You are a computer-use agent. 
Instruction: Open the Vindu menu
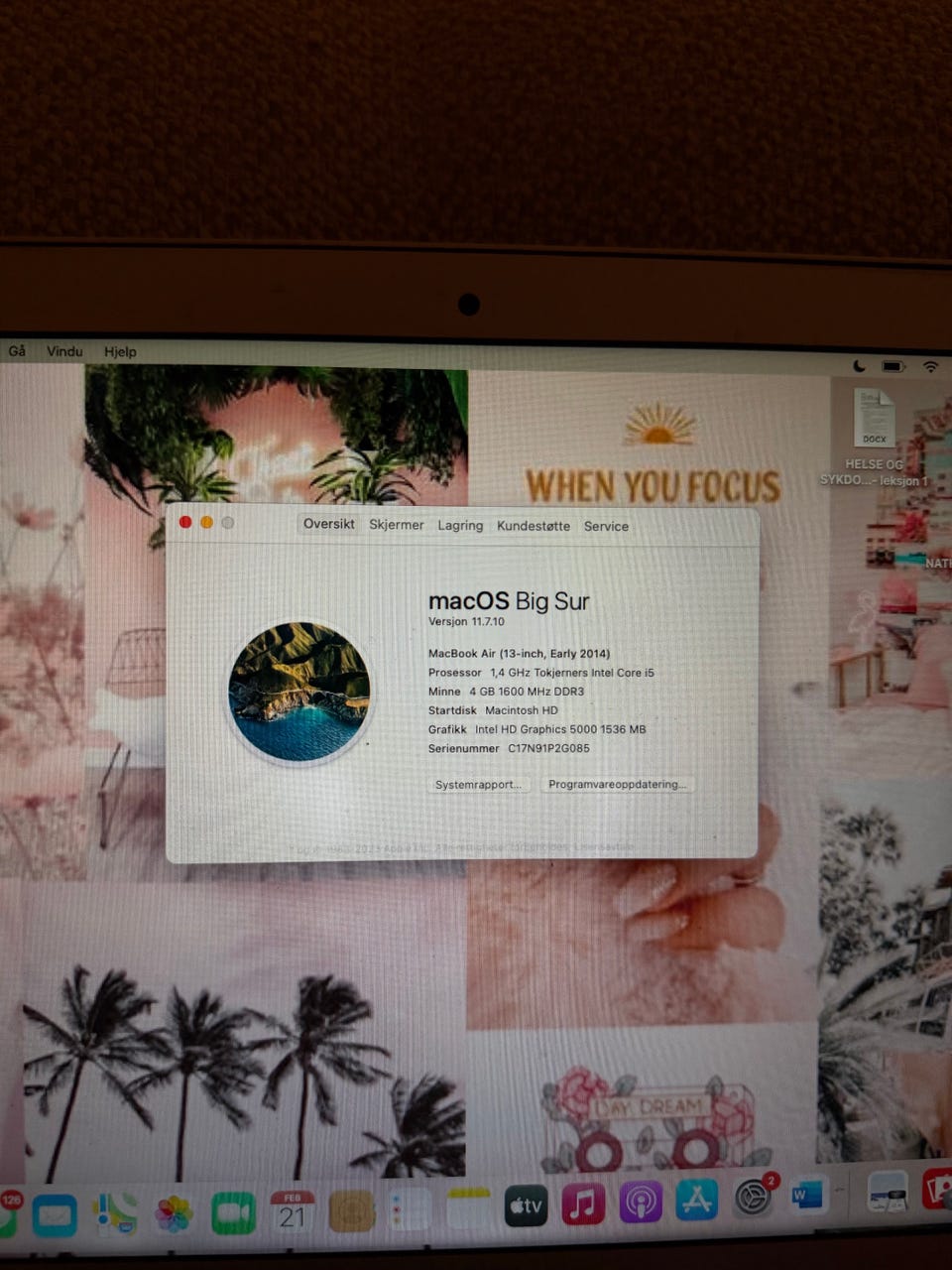(64, 351)
